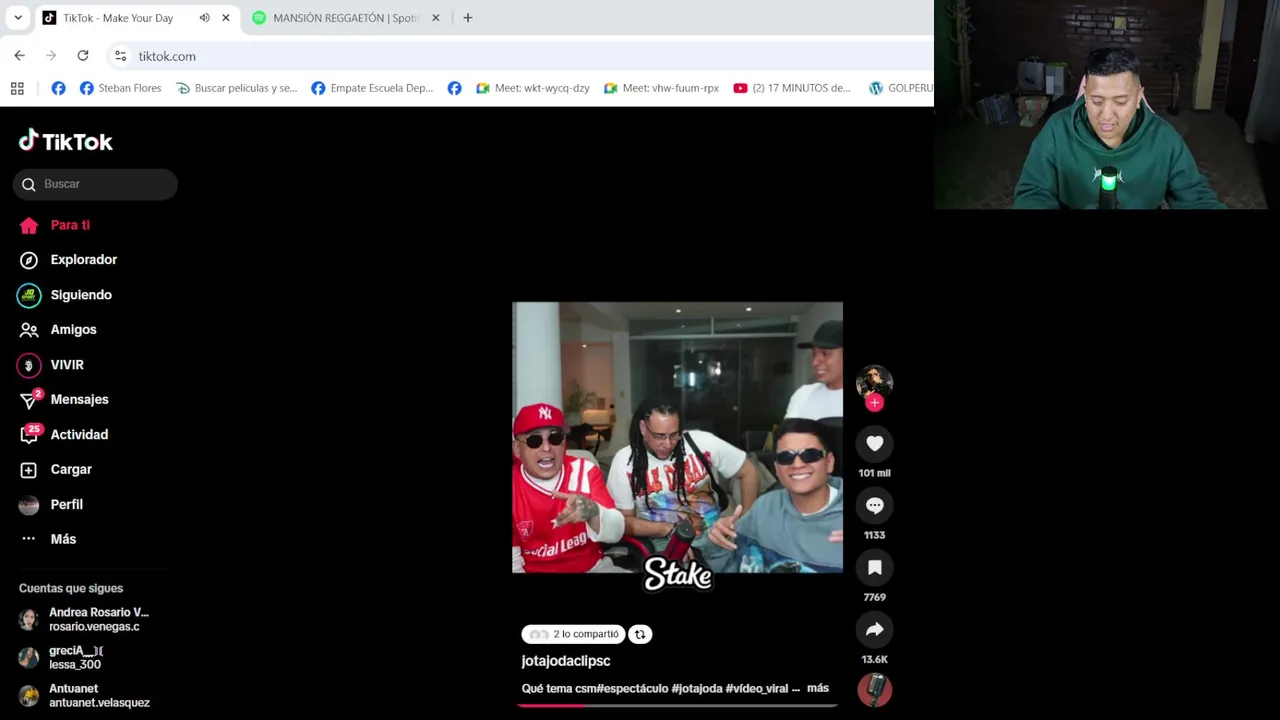Seek using the video progress bar
The width and height of the screenshot is (1280, 720).
(677, 705)
